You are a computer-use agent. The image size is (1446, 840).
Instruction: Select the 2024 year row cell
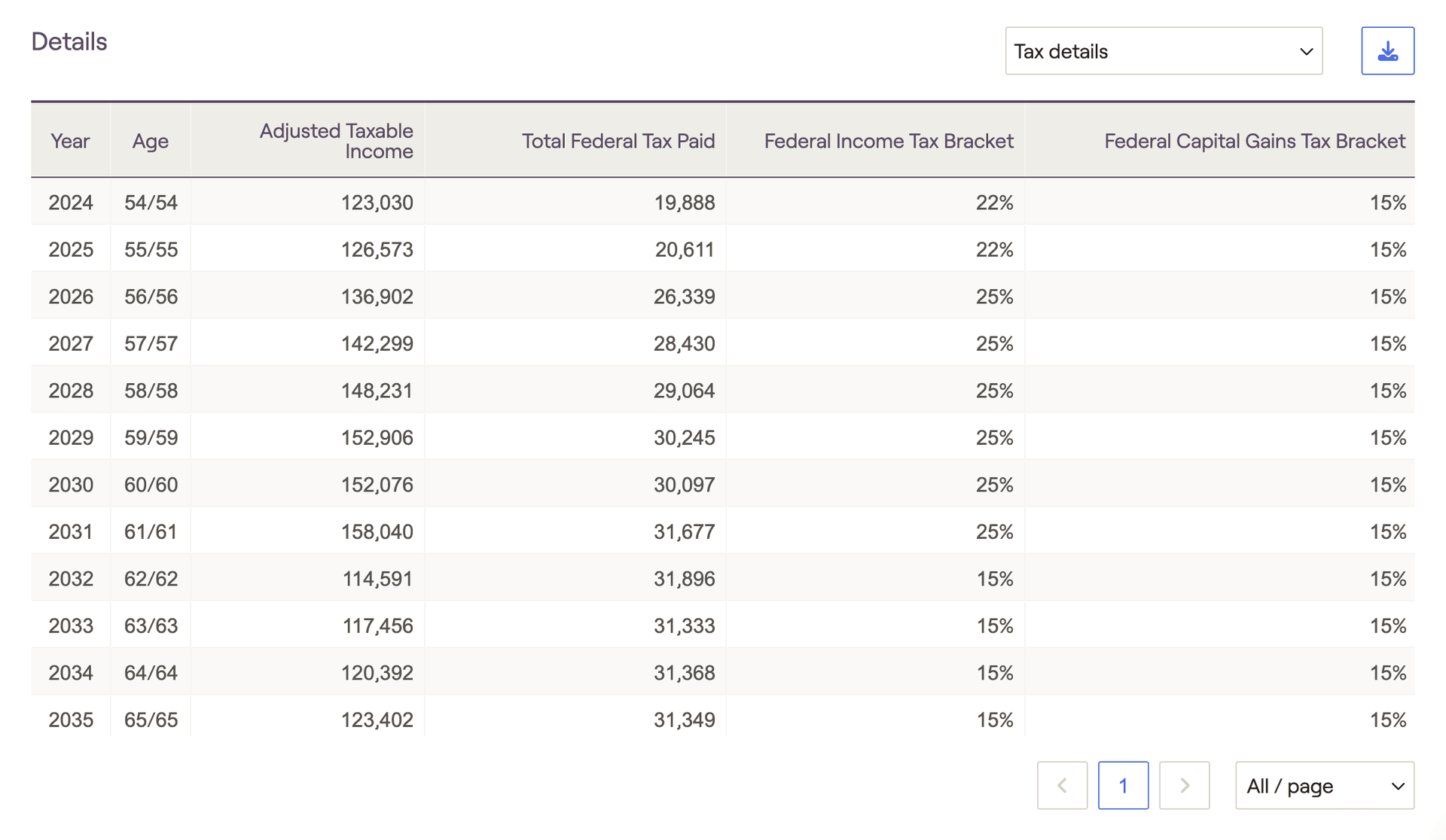71,202
